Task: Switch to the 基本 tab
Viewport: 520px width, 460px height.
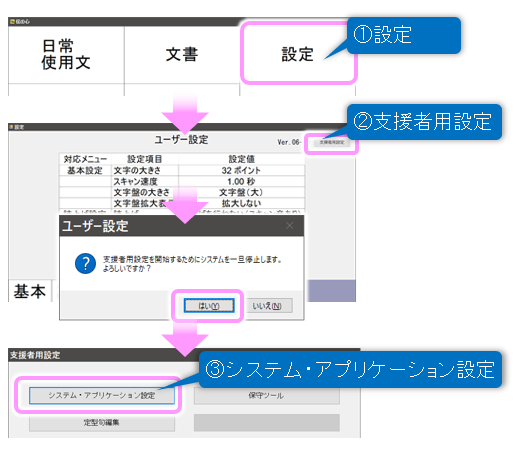Action: click(x=30, y=291)
